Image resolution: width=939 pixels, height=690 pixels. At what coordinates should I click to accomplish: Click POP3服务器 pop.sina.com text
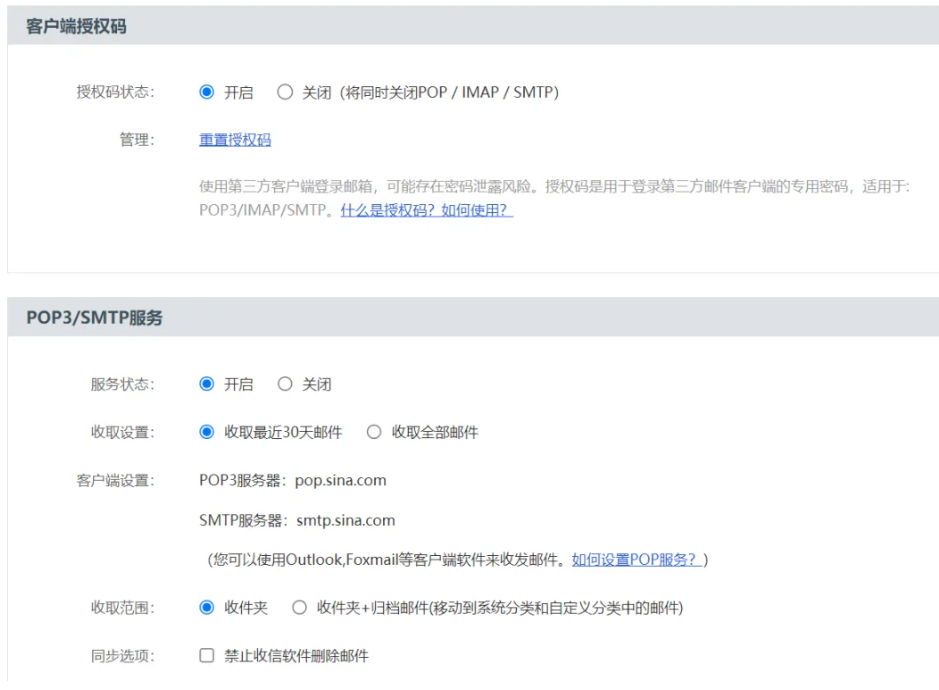293,480
